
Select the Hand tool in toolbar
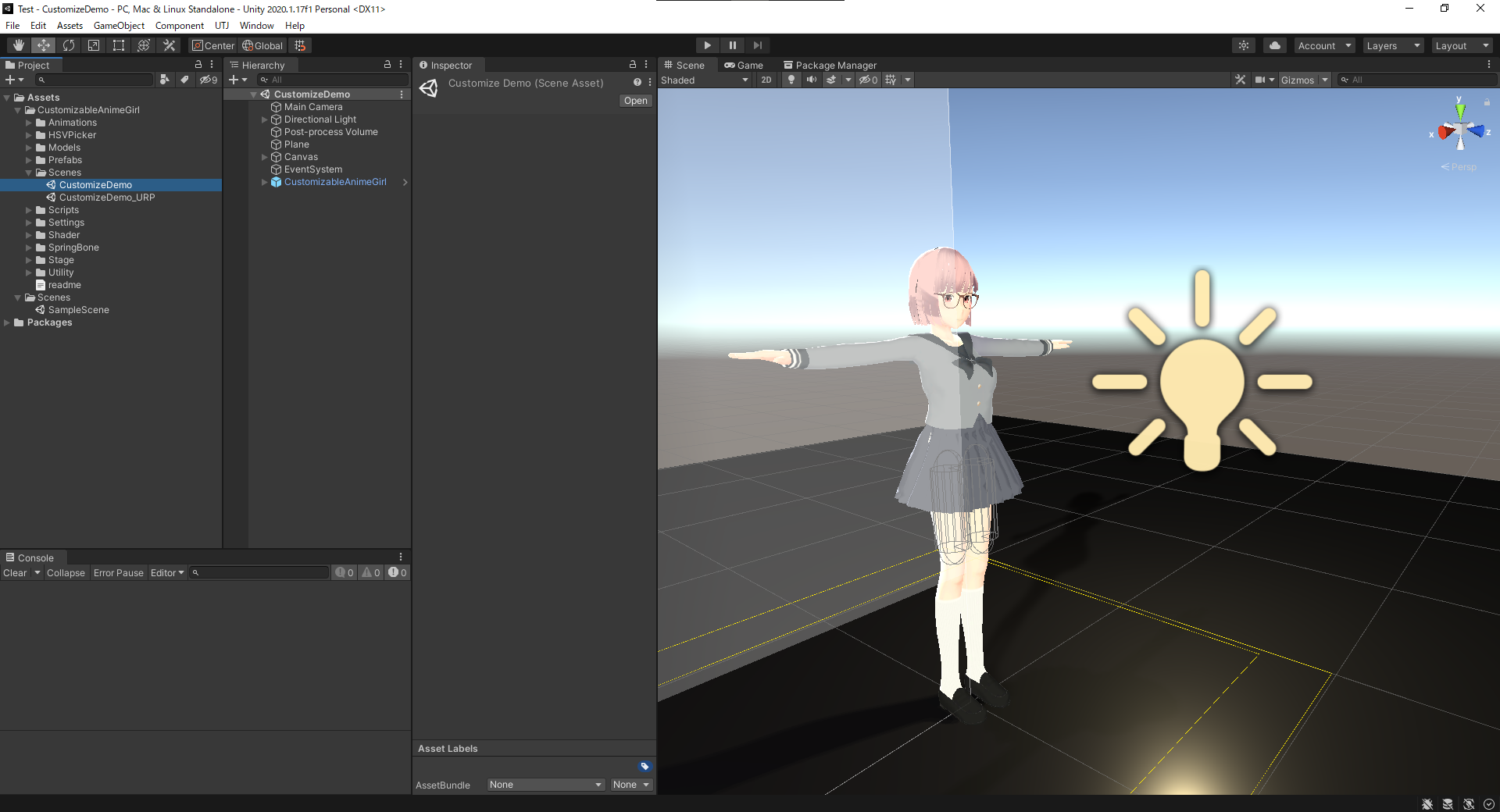point(19,45)
